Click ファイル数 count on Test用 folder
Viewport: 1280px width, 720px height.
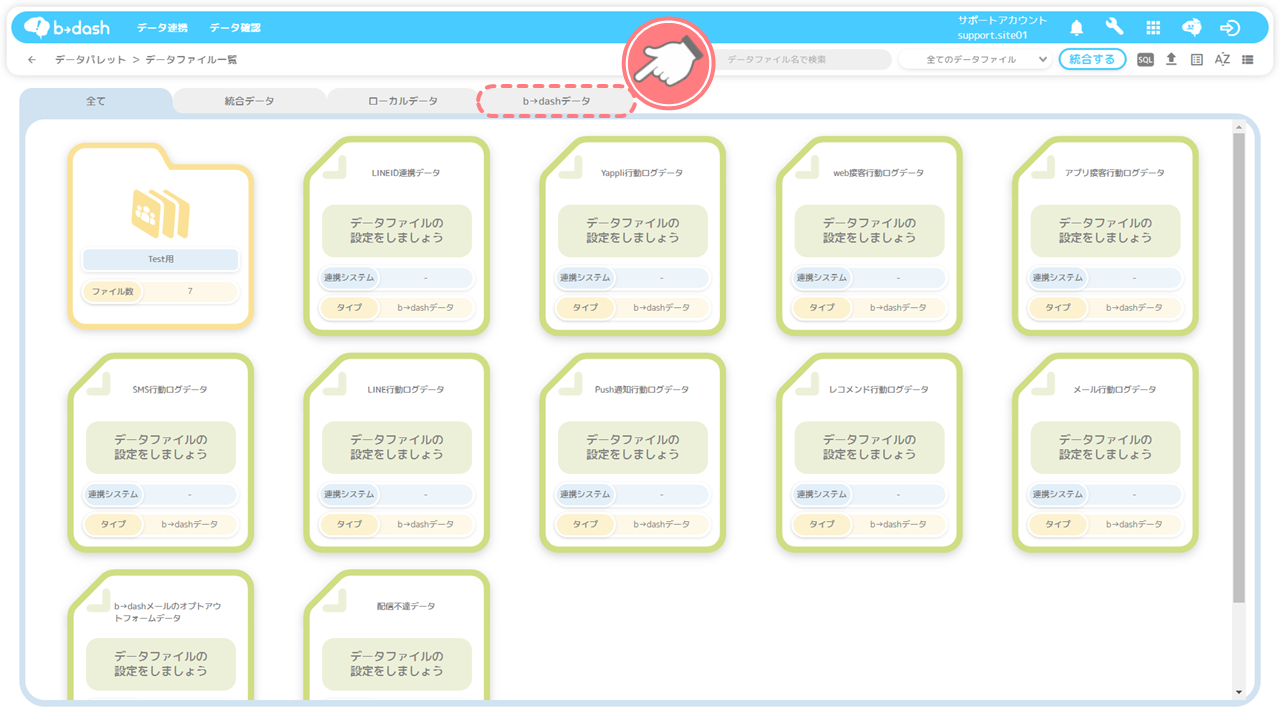[161, 292]
